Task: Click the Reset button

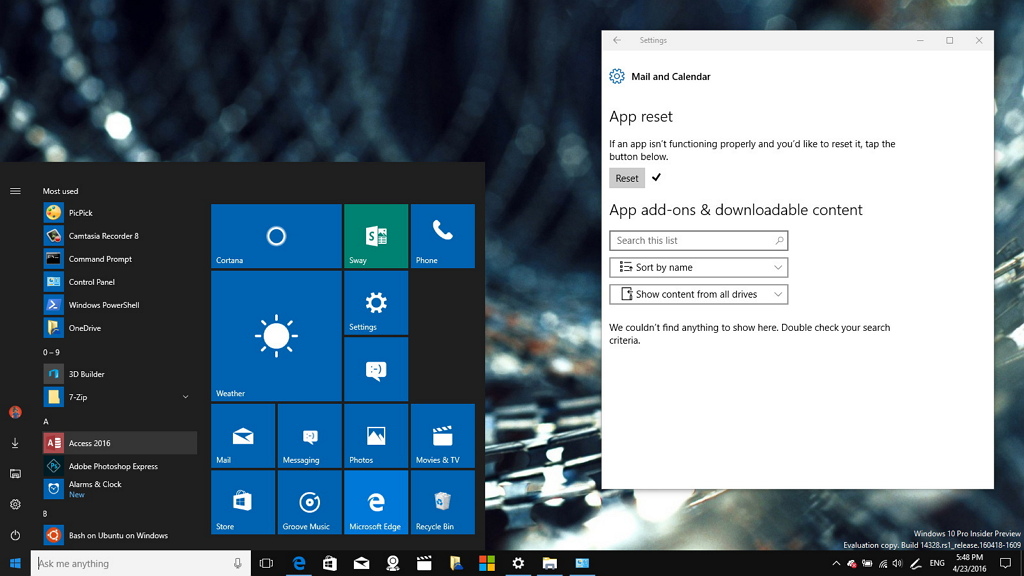Action: tap(627, 178)
